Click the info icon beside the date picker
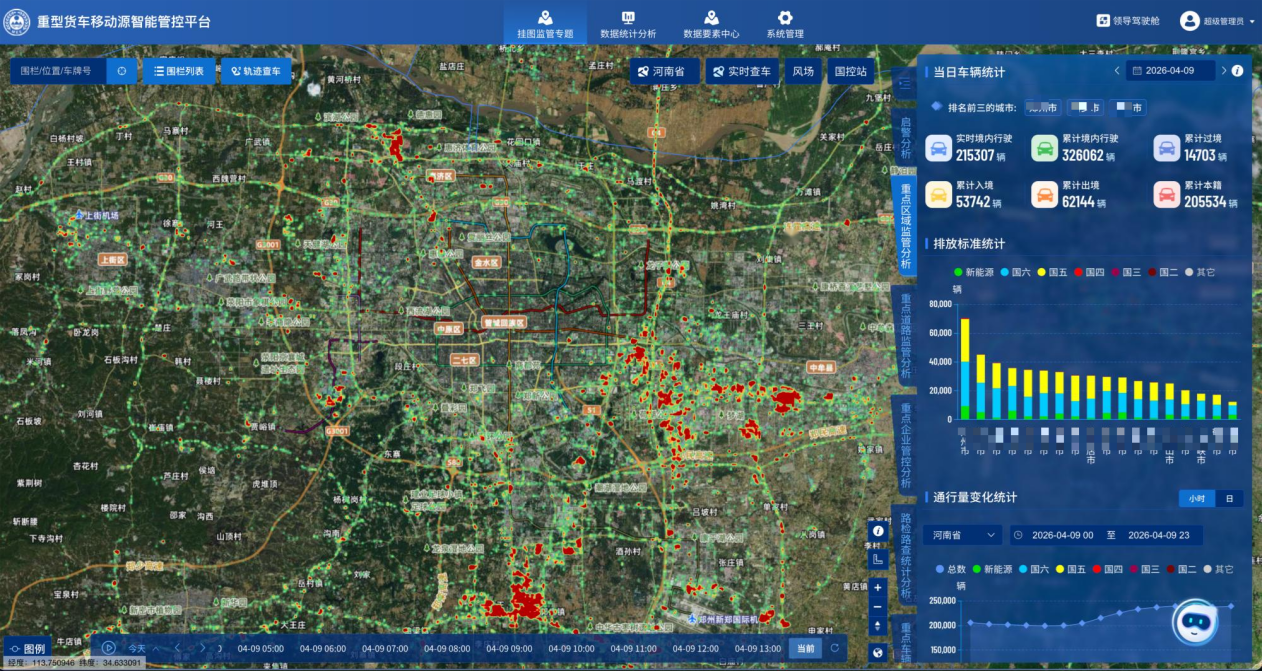This screenshot has height=671, width=1262. tap(1237, 71)
